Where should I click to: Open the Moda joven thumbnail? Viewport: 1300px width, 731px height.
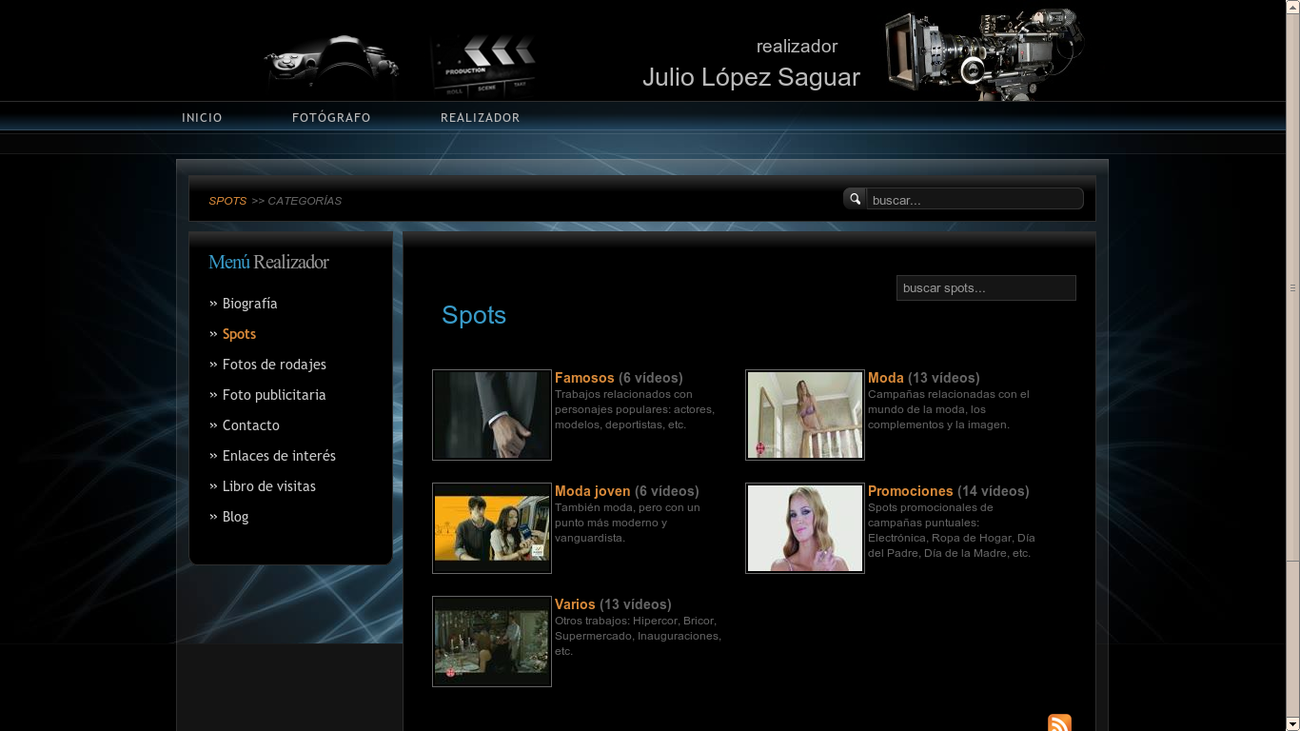click(491, 528)
